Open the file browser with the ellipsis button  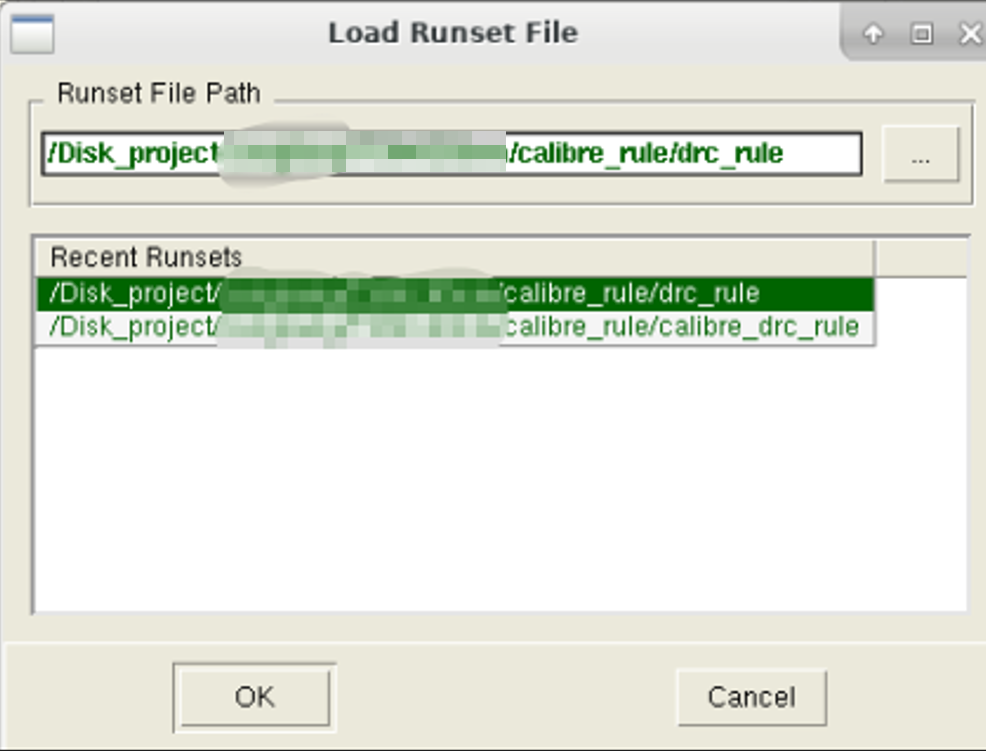[921, 155]
